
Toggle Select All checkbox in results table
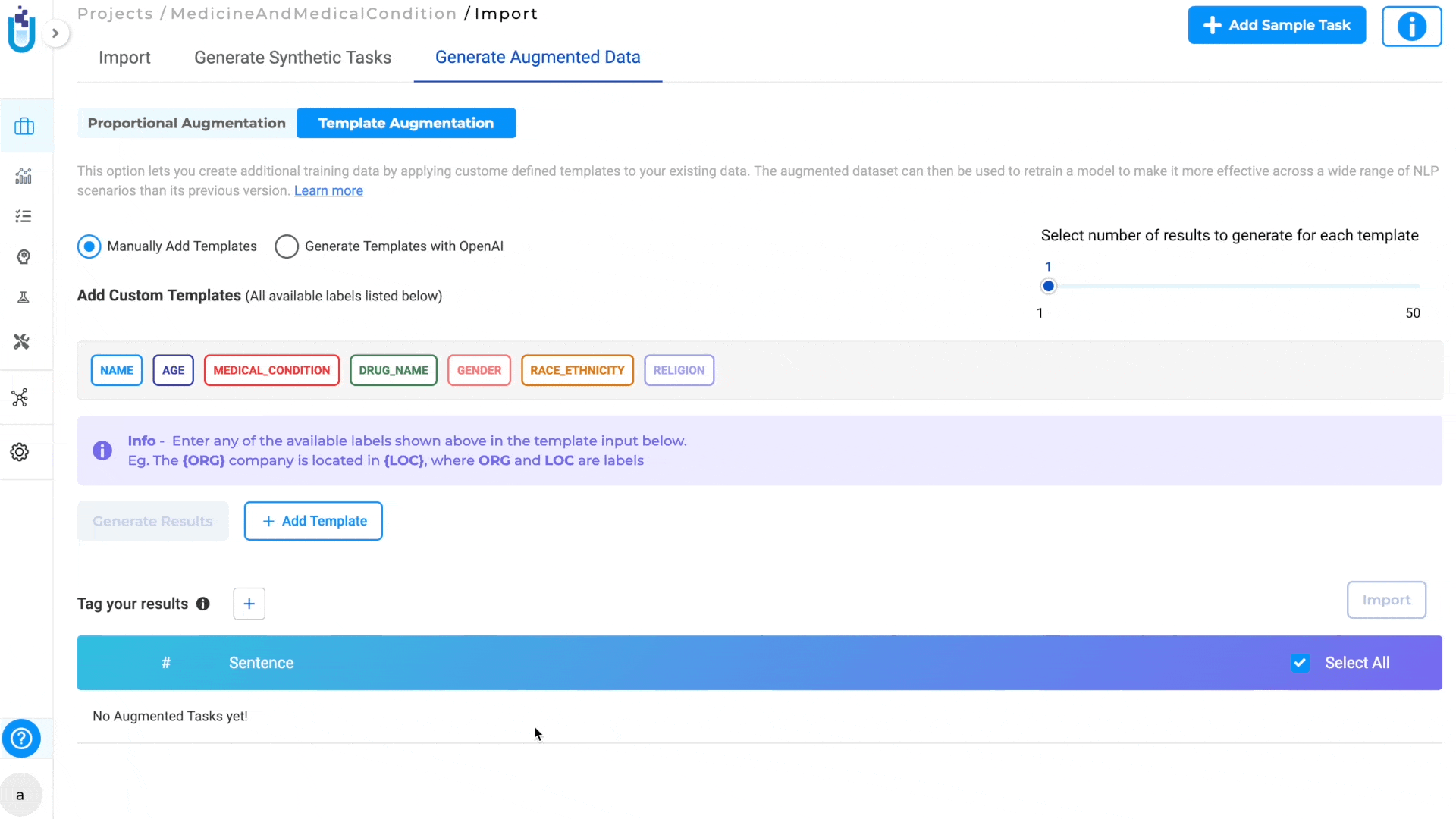[x=1300, y=663]
